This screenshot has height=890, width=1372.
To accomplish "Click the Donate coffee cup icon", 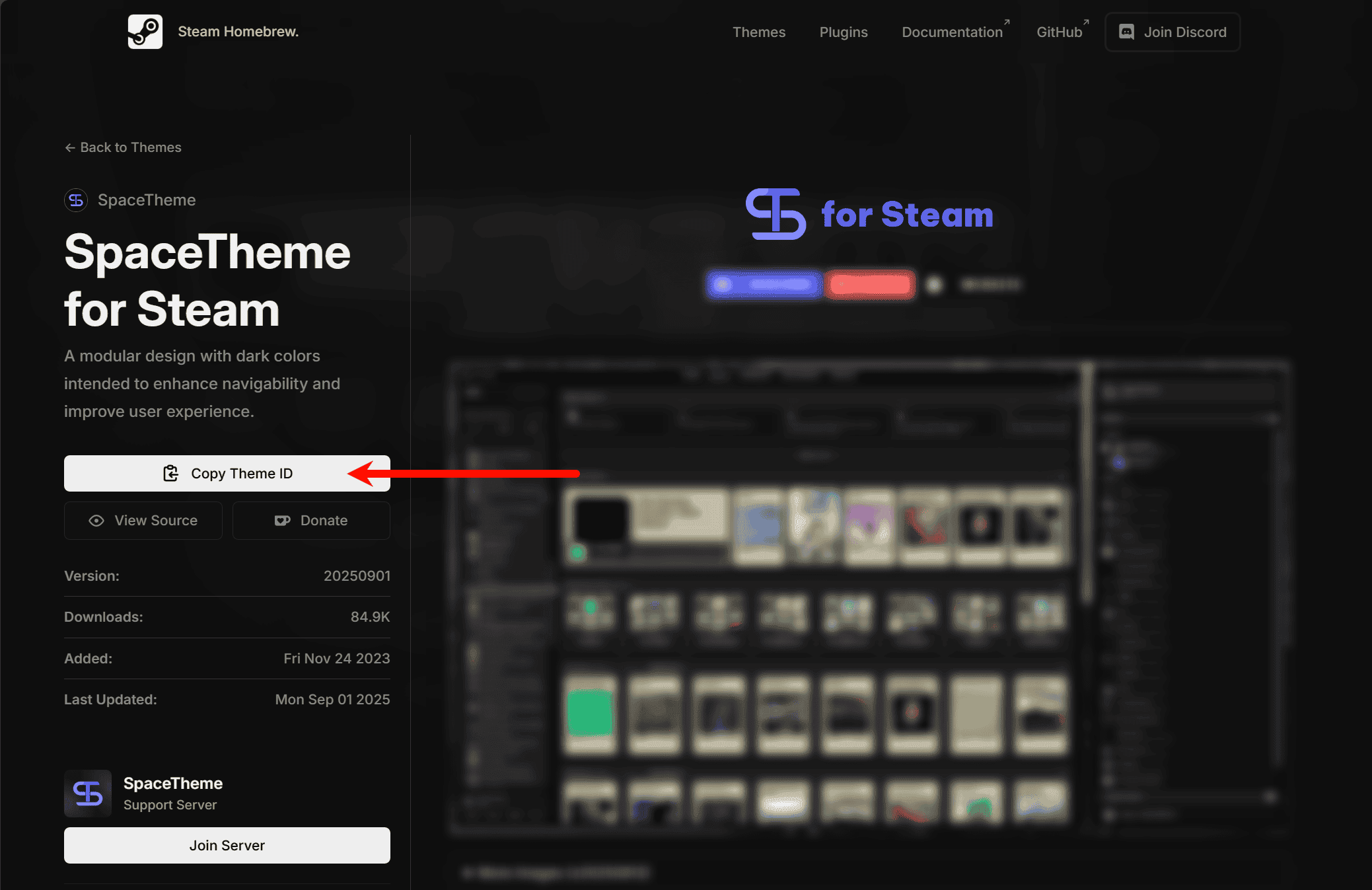I will coord(282,521).
